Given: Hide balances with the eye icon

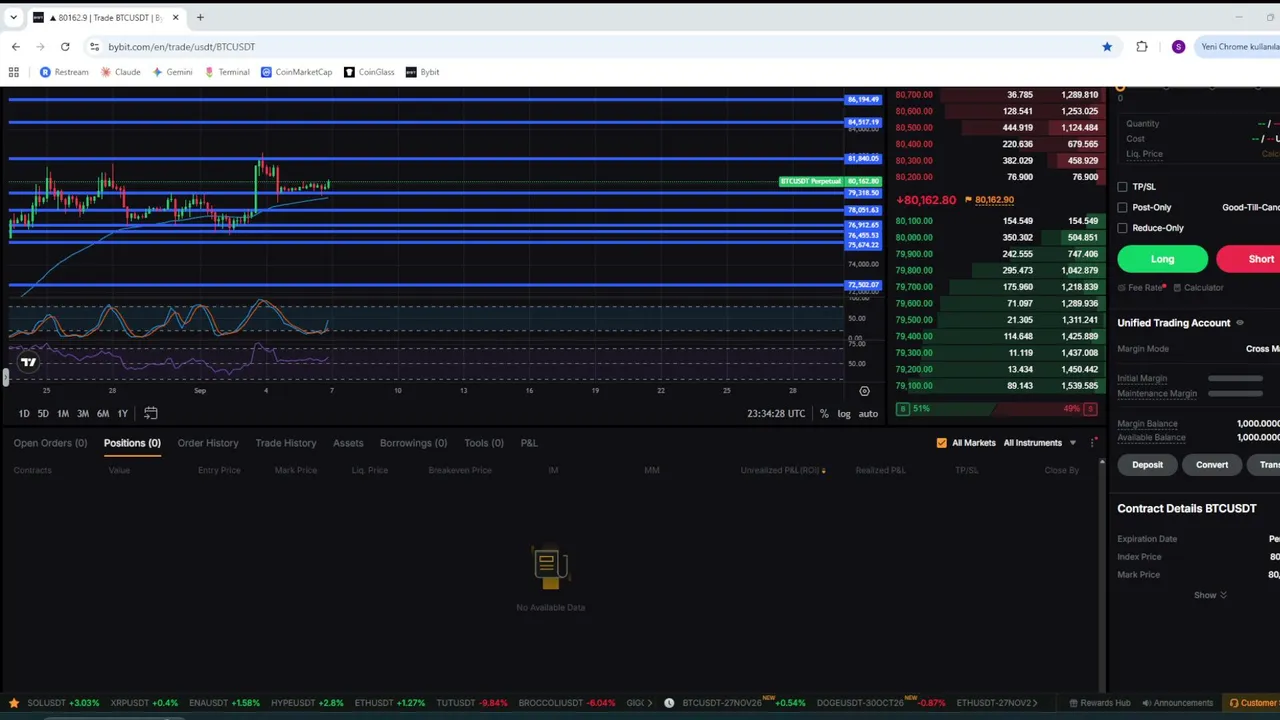Looking at the screenshot, I should pos(1240,323).
